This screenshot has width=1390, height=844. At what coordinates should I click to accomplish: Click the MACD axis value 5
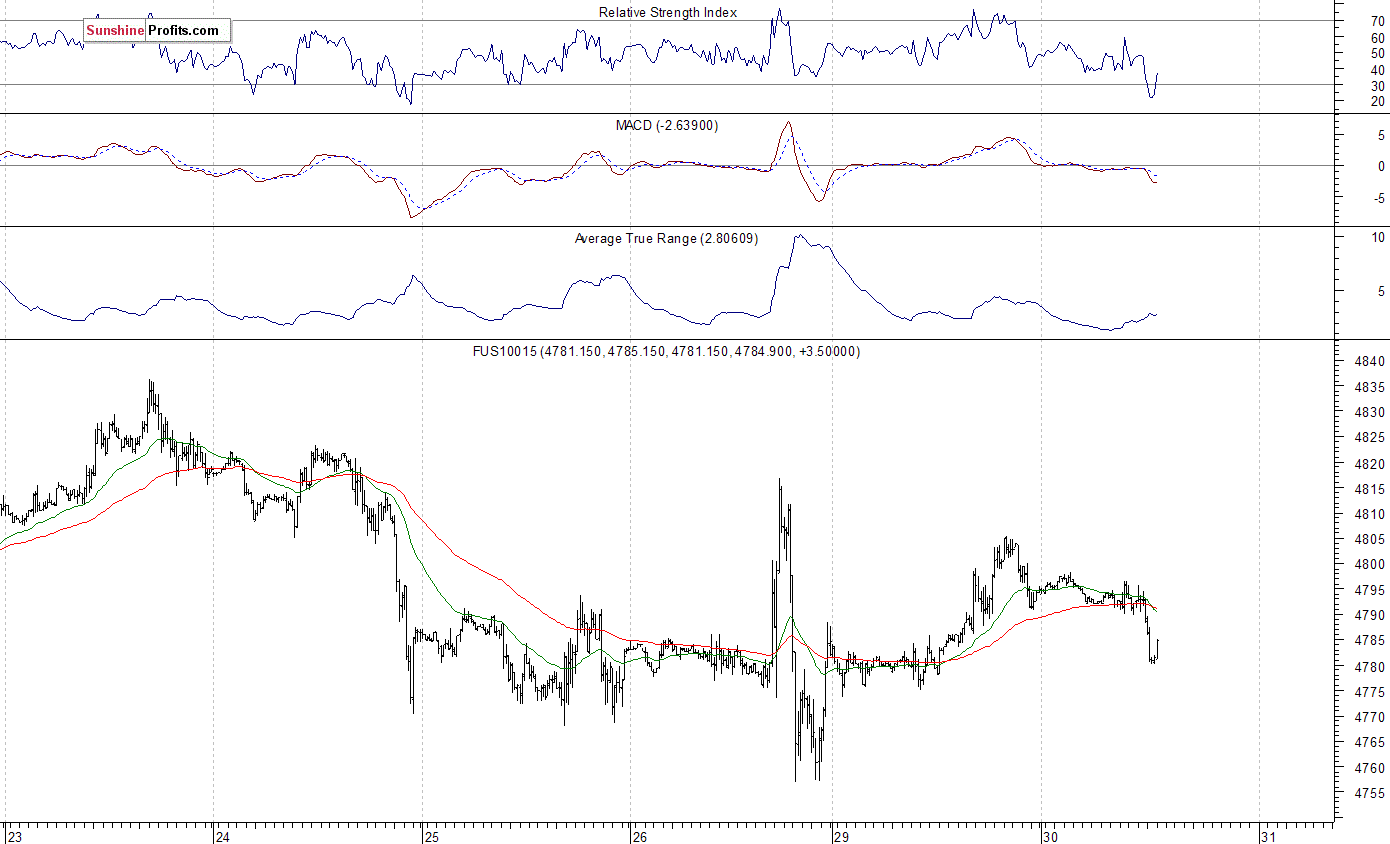(x=1380, y=134)
